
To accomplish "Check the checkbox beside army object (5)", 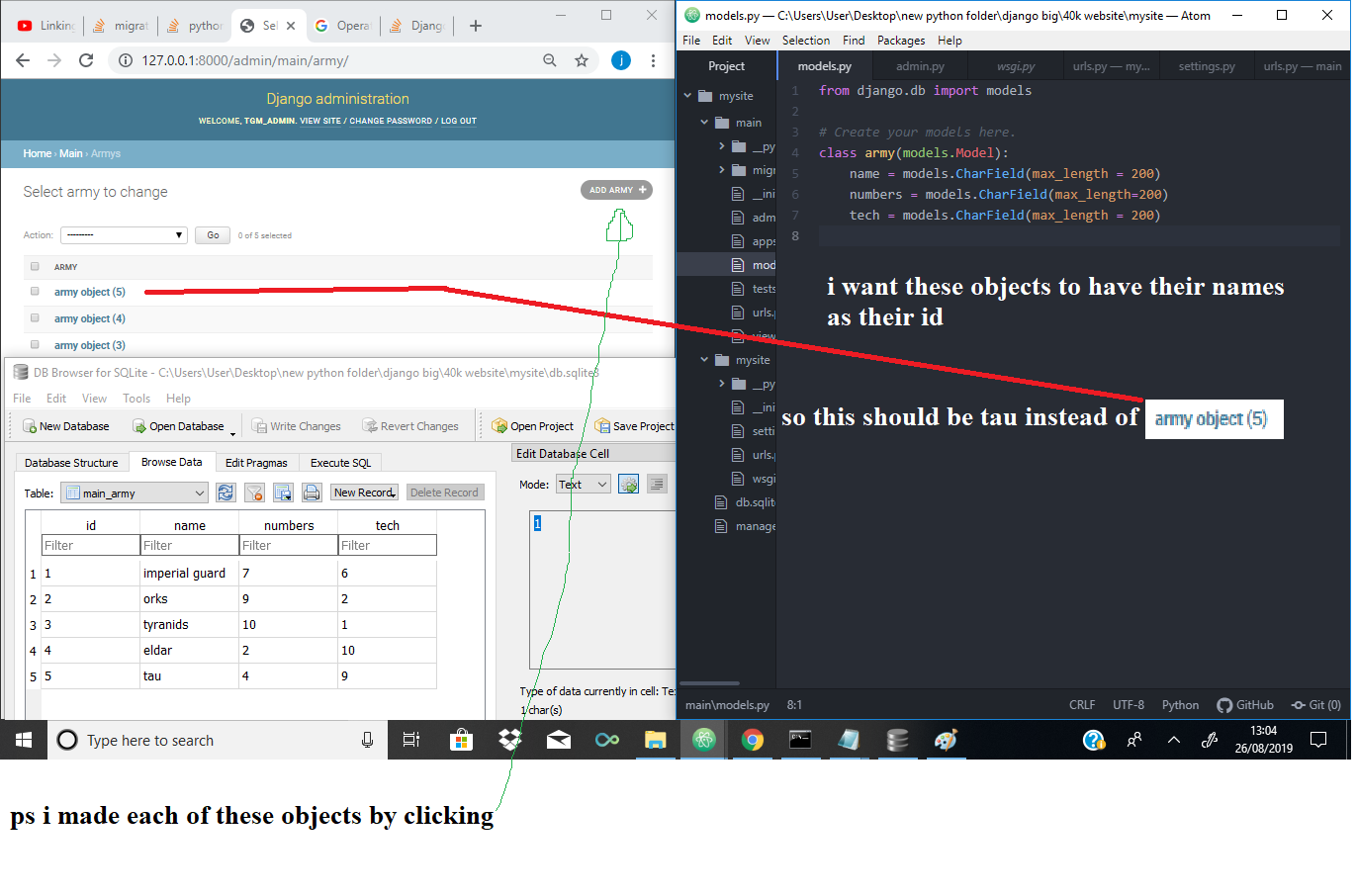I will (x=35, y=292).
